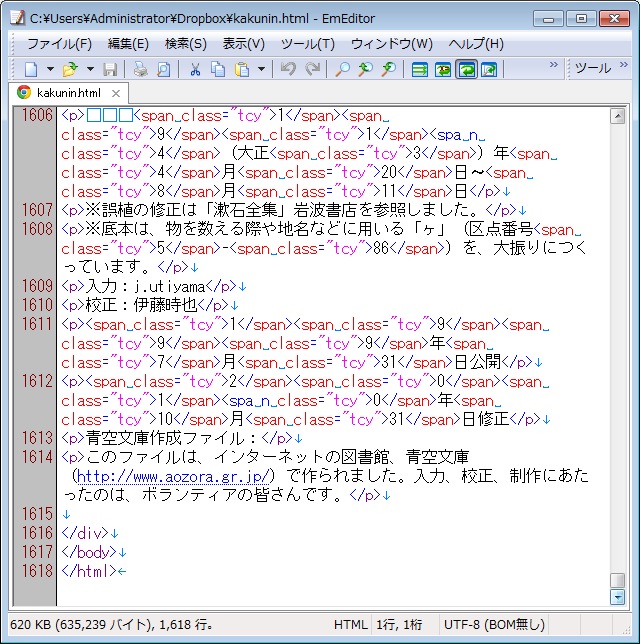Expand the Open file dropdown arrow
Image resolution: width=640 pixels, height=644 pixels.
tap(90, 69)
